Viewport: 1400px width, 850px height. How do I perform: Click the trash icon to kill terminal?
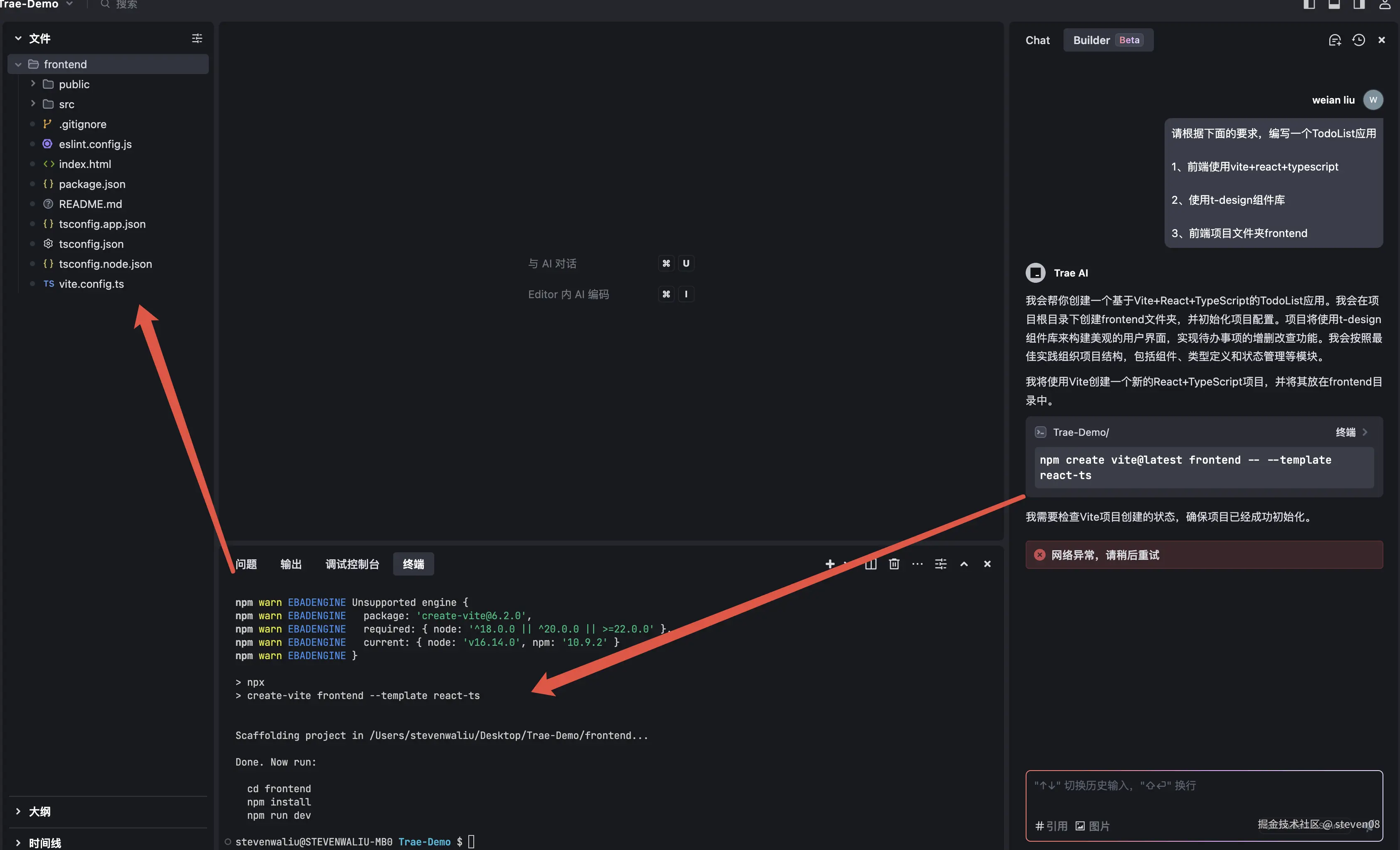(x=894, y=563)
